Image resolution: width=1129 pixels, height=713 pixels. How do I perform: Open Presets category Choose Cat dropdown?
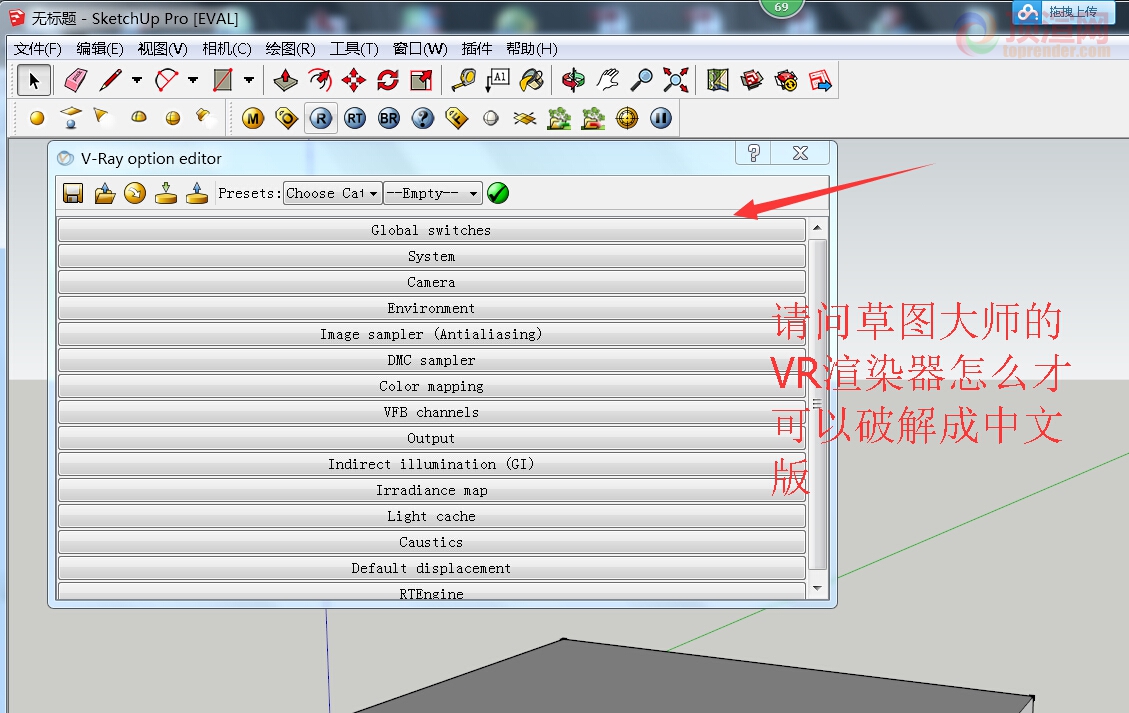pyautogui.click(x=332, y=193)
